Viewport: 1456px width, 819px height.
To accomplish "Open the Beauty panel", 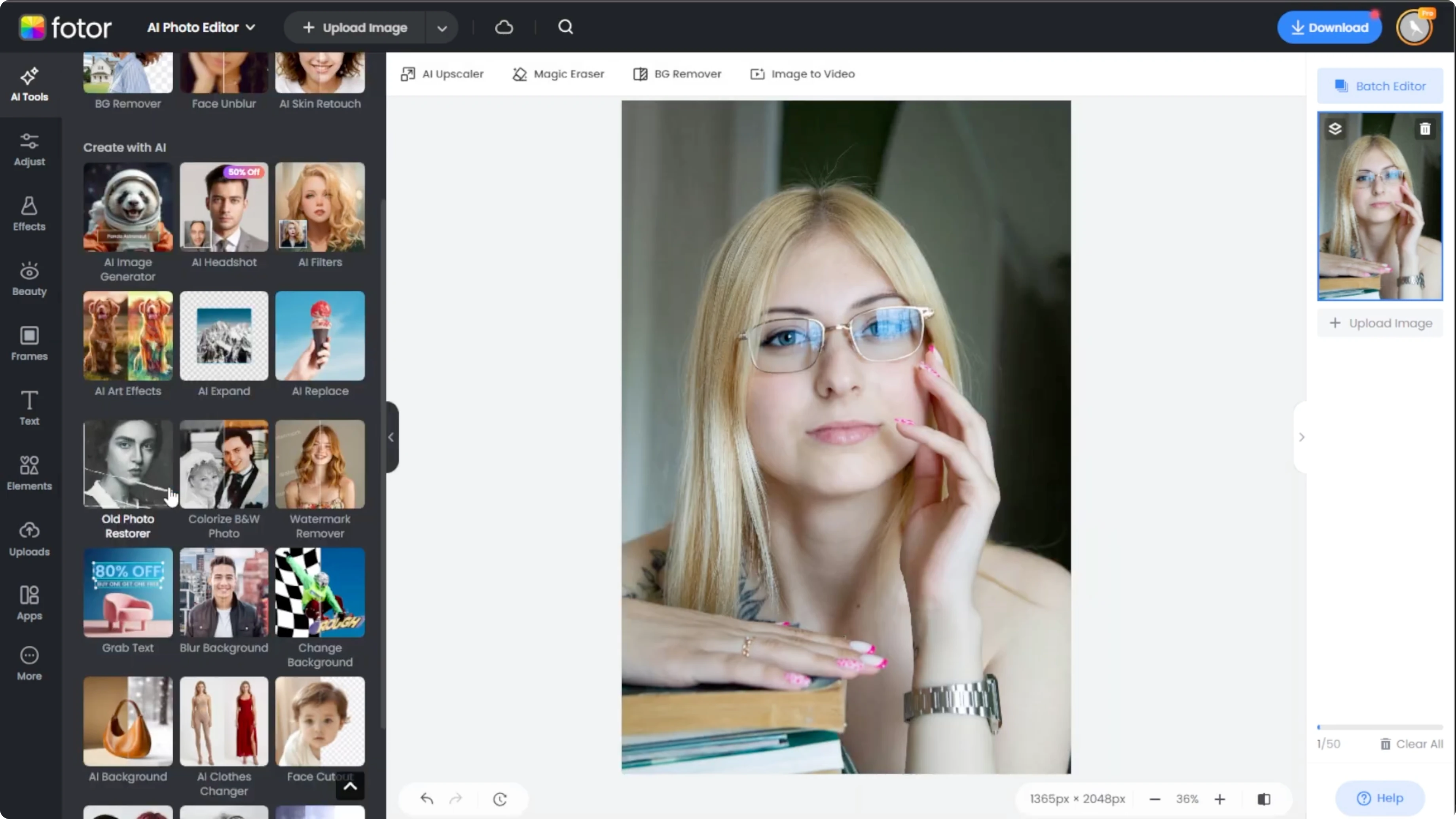I will [x=29, y=279].
